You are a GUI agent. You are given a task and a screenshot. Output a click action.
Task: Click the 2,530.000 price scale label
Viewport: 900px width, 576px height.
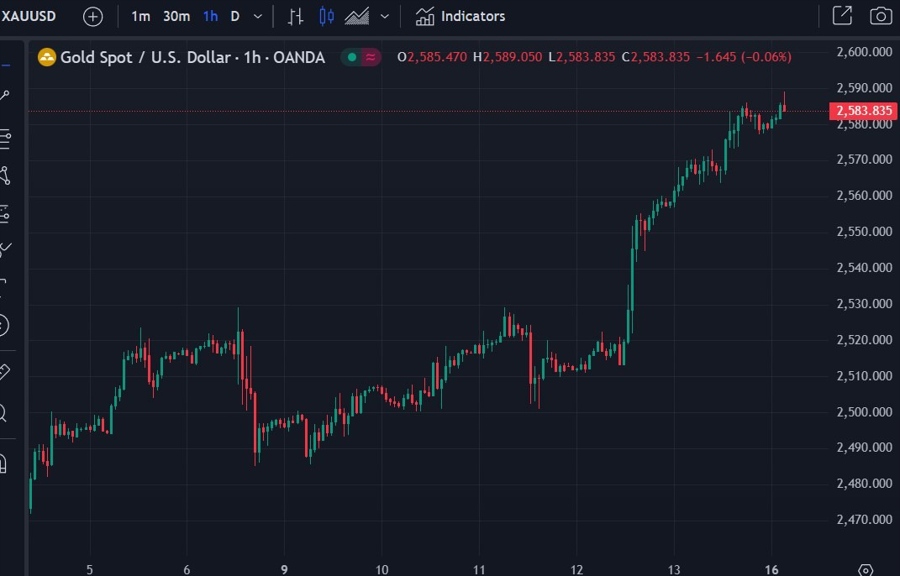(864, 303)
